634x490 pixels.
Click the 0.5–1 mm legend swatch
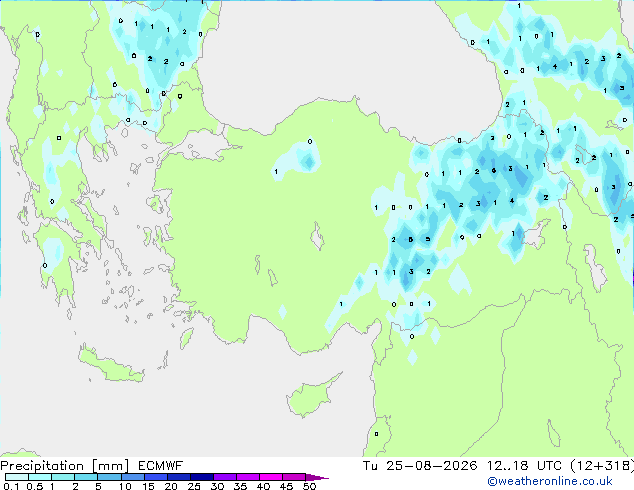[x=40, y=477]
